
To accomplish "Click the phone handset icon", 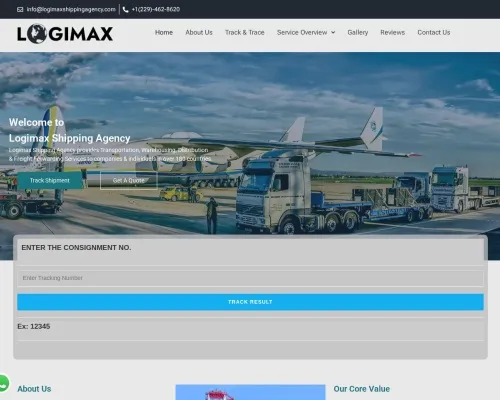I will click(125, 9).
